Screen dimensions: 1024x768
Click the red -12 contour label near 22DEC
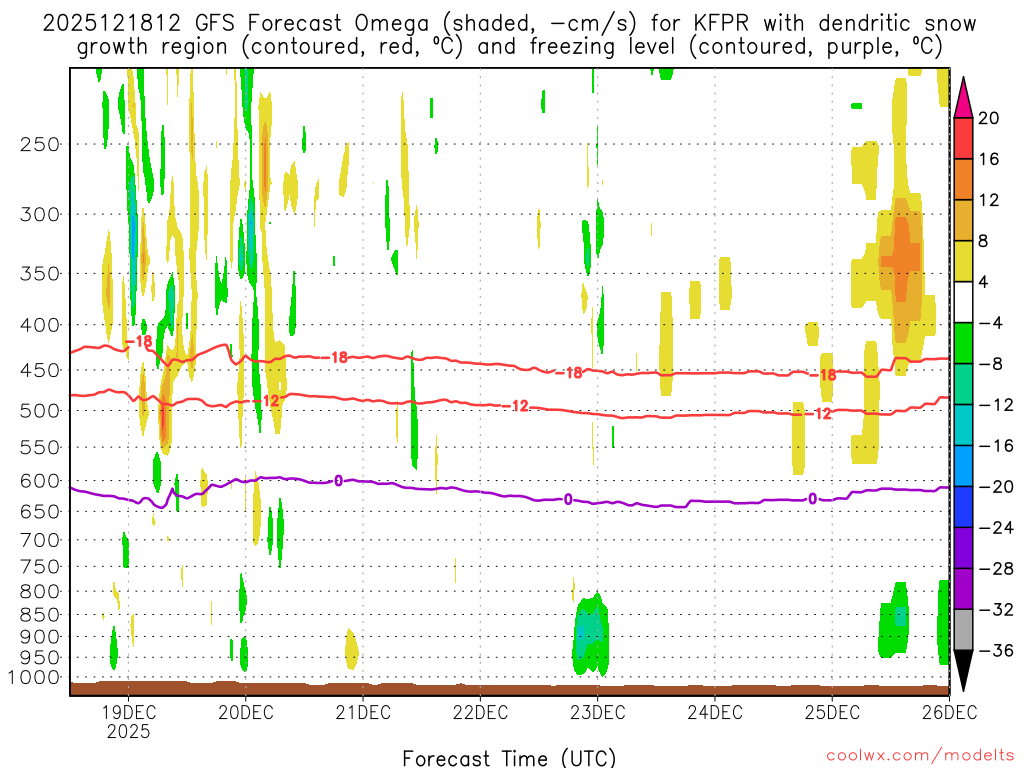(x=516, y=406)
